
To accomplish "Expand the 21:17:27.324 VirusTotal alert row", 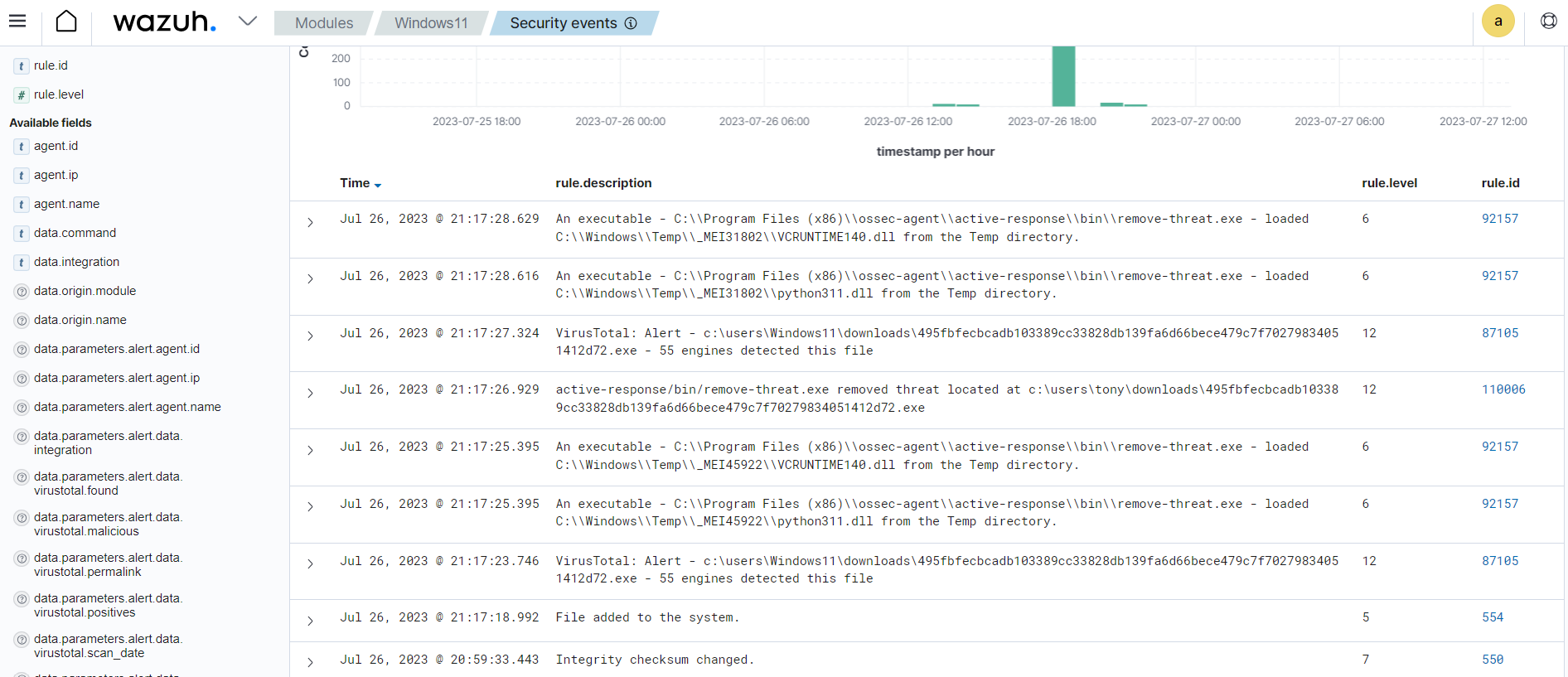I will pos(310,336).
